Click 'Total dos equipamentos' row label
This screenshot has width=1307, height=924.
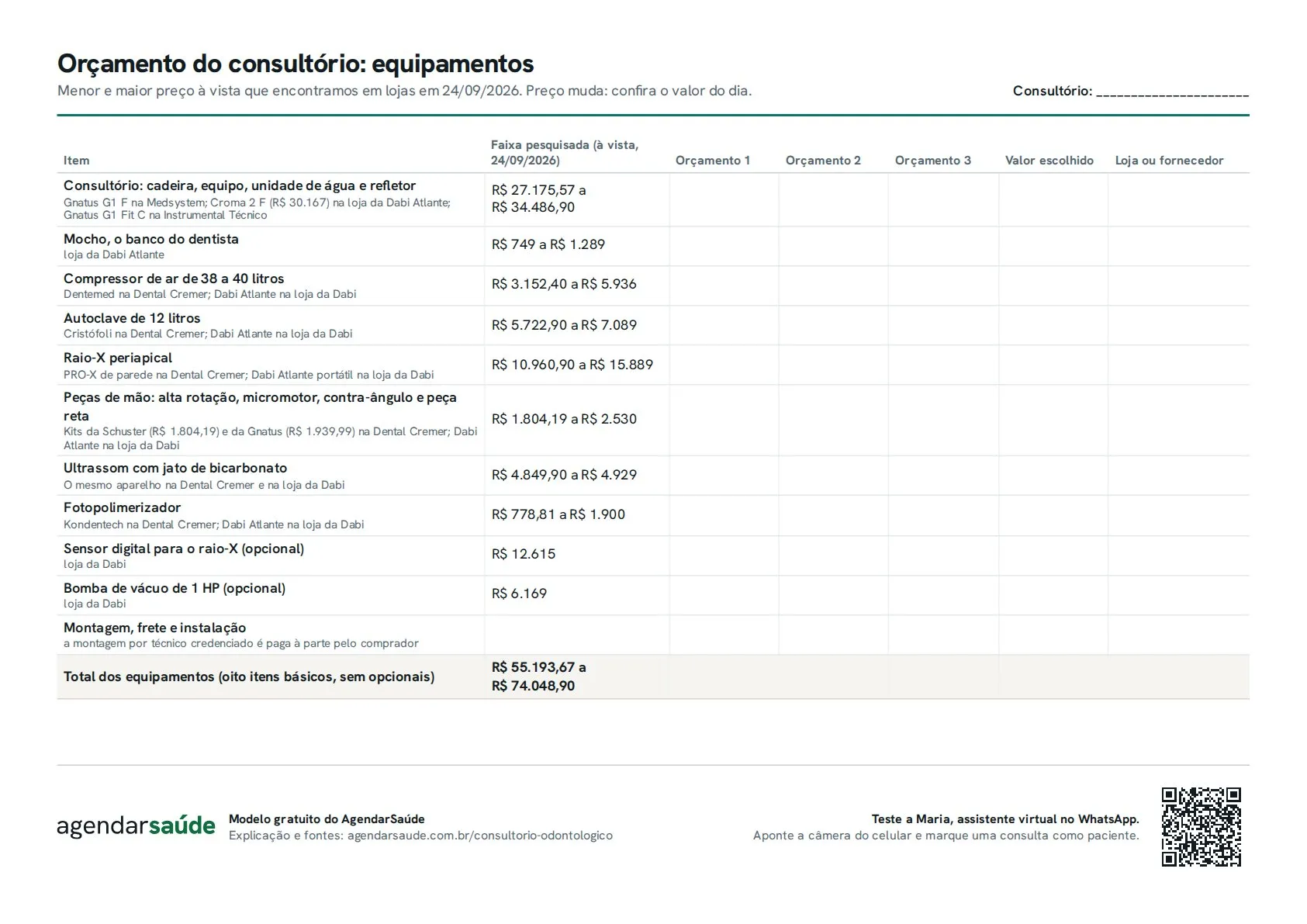tap(249, 677)
